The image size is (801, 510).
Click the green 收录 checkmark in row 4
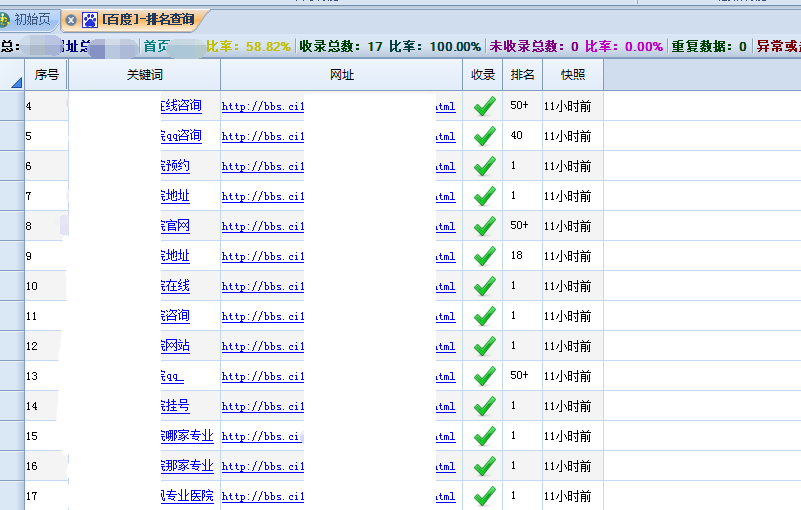(484, 106)
